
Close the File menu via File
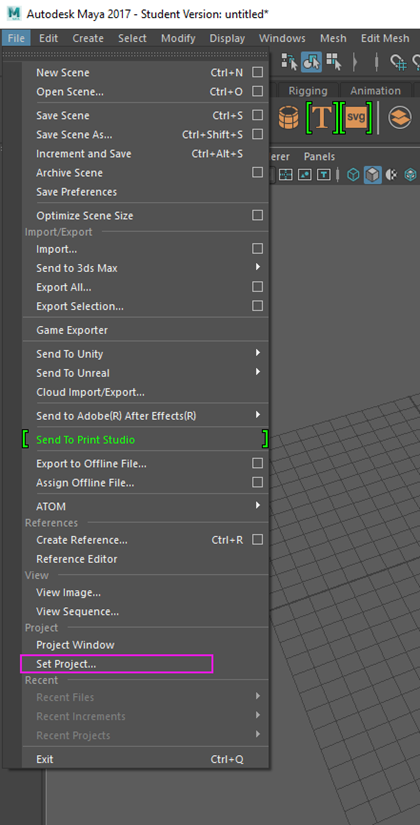16,38
